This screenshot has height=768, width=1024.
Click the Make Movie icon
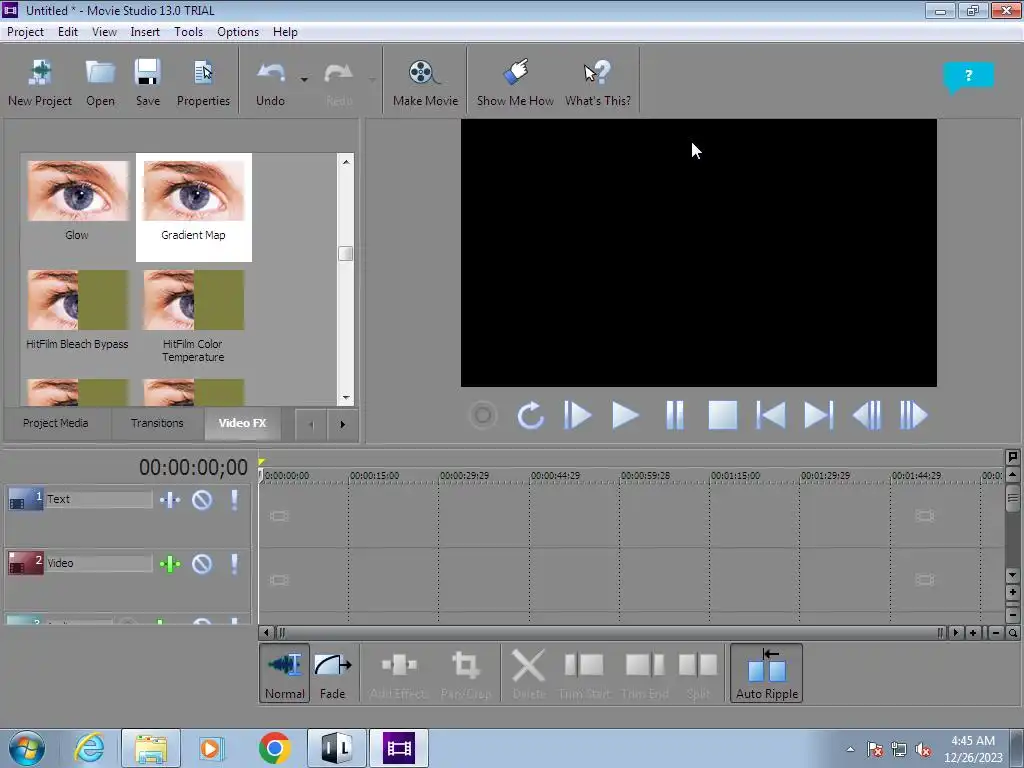point(425,82)
